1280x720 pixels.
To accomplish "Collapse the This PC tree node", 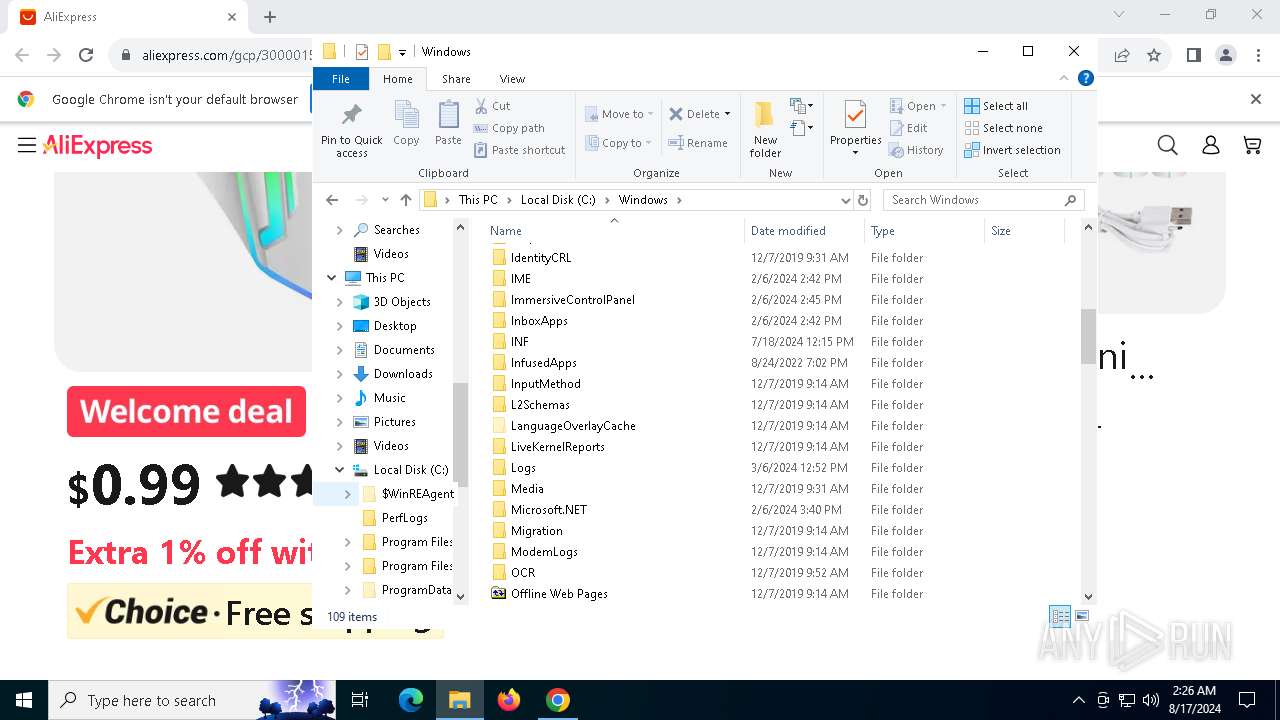I will [332, 278].
